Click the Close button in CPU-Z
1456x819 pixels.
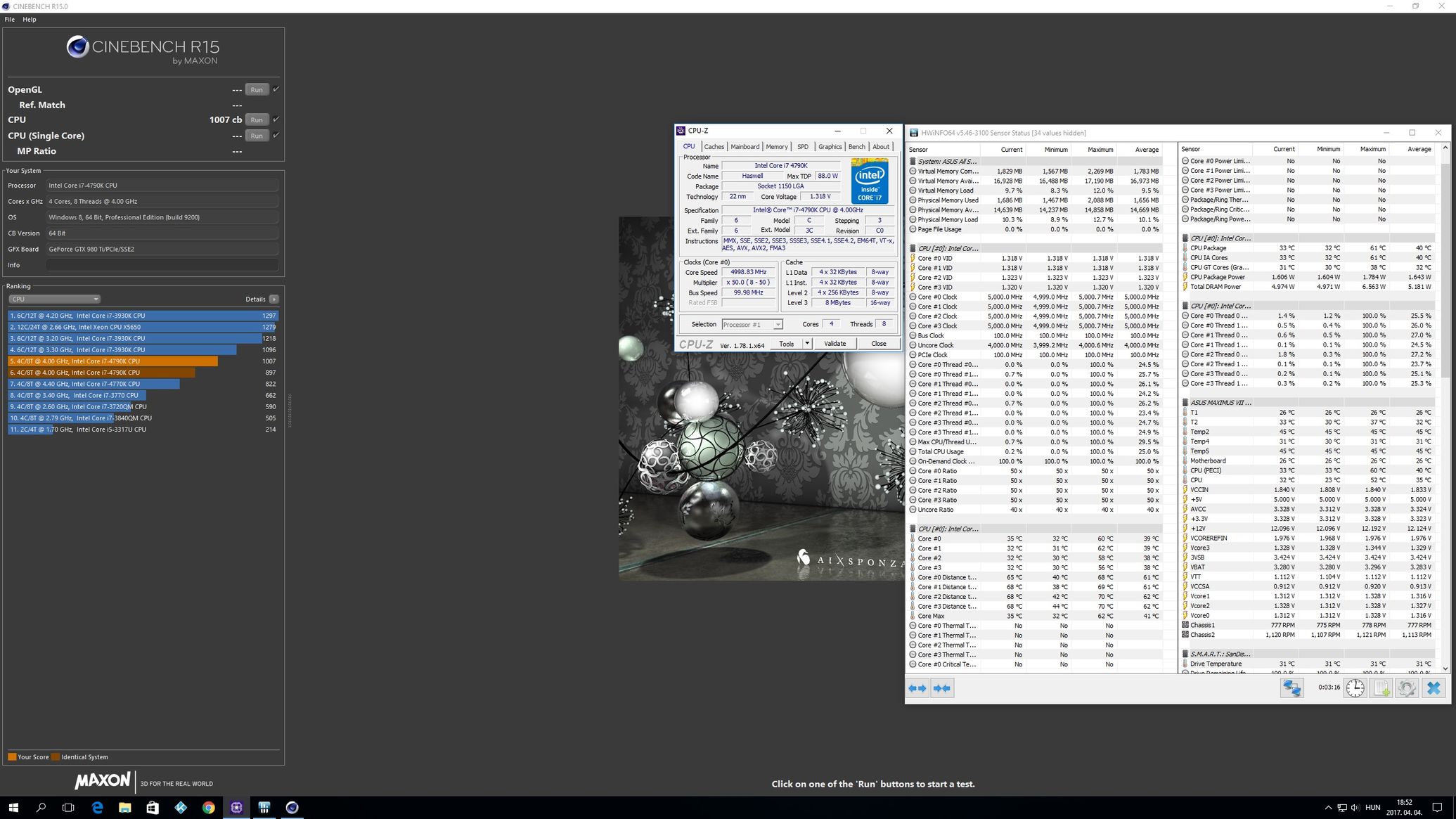pos(879,344)
